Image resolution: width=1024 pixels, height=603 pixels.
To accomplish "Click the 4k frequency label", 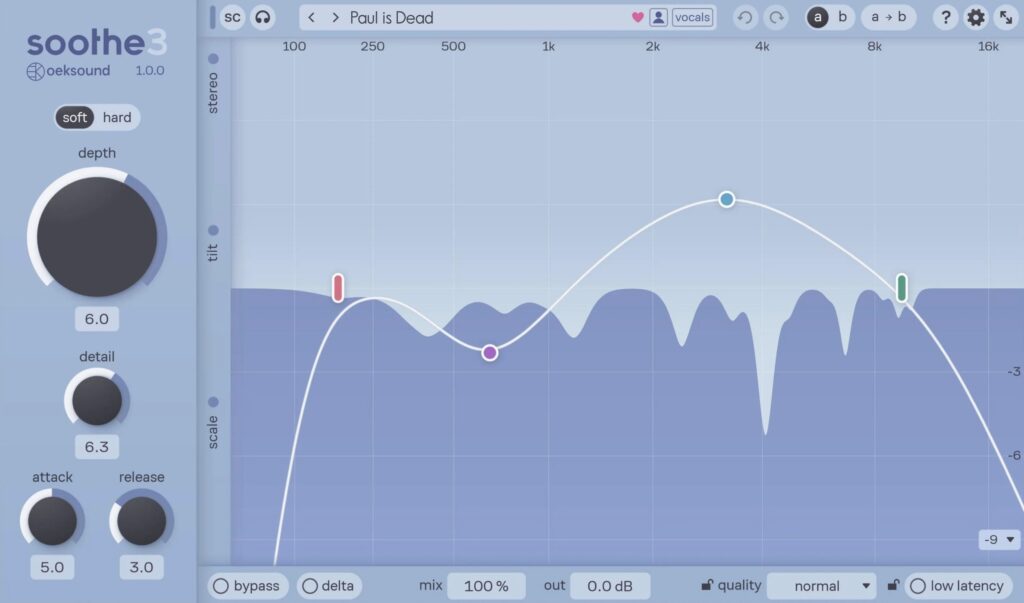I will pyautogui.click(x=761, y=46).
